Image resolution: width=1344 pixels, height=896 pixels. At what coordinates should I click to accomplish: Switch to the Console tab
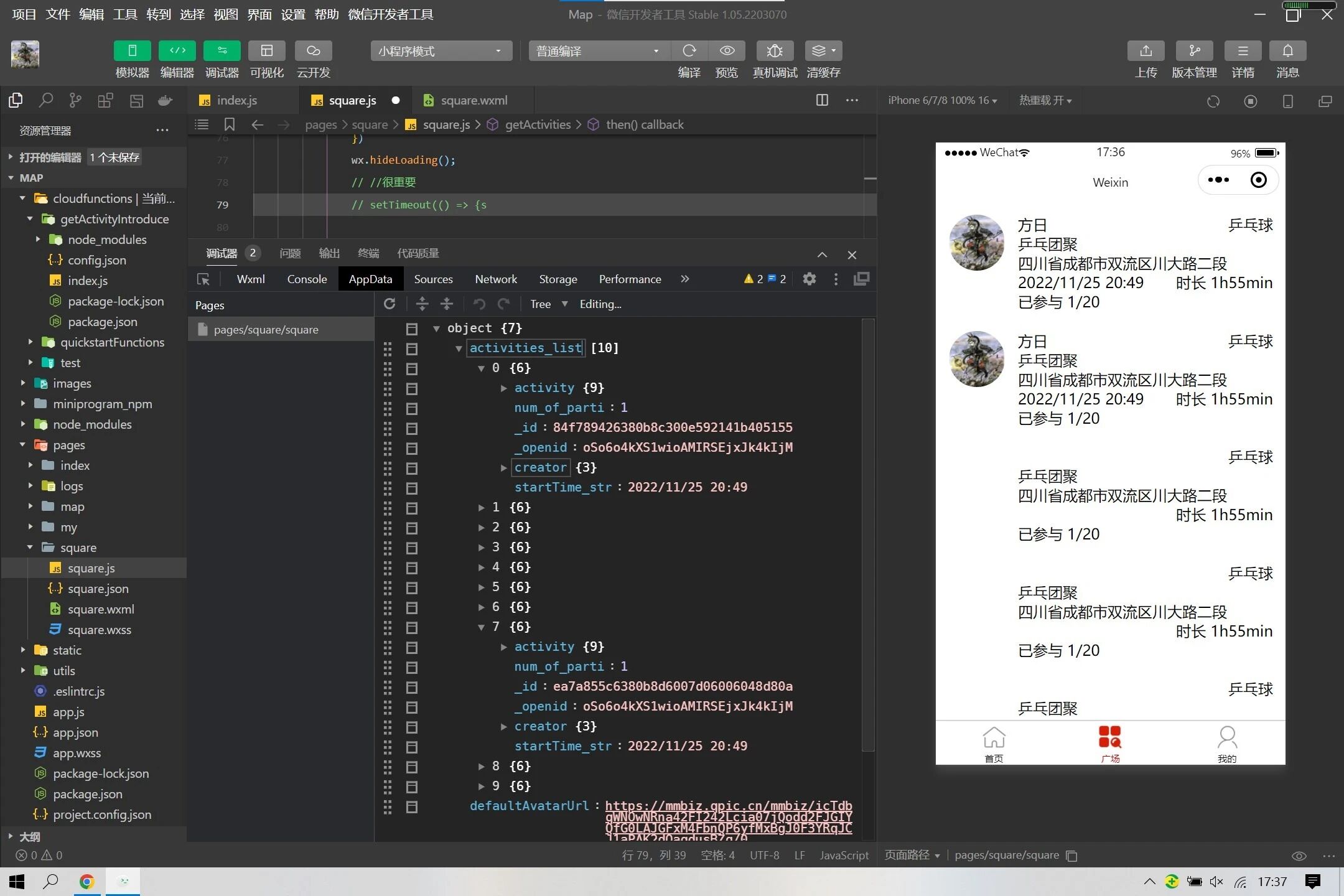[x=307, y=279]
